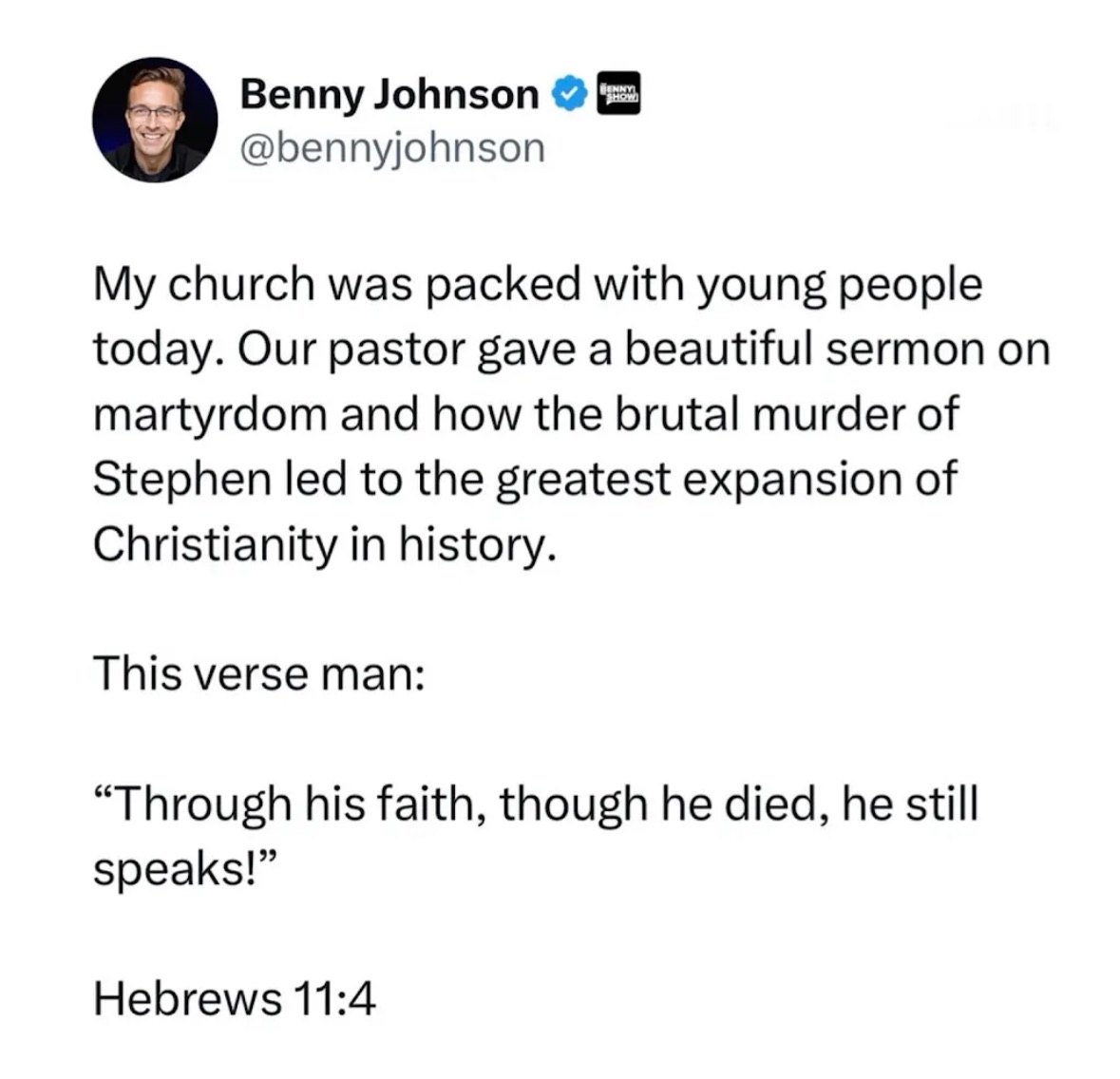Click the name "Stephen" in the tweet
This screenshot has width=1120, height=1079.
182,479
